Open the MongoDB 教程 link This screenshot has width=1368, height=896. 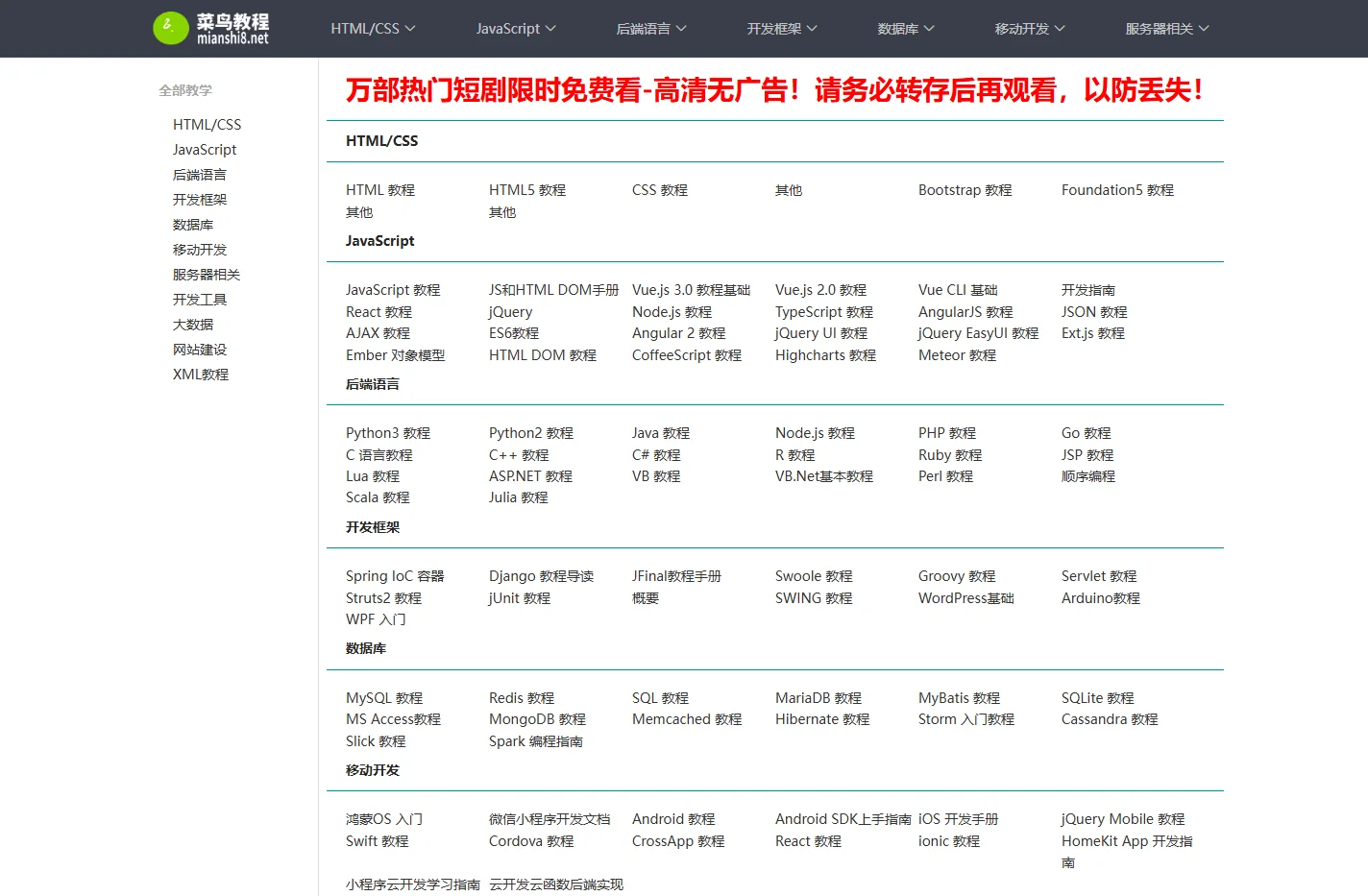pyautogui.click(x=537, y=719)
